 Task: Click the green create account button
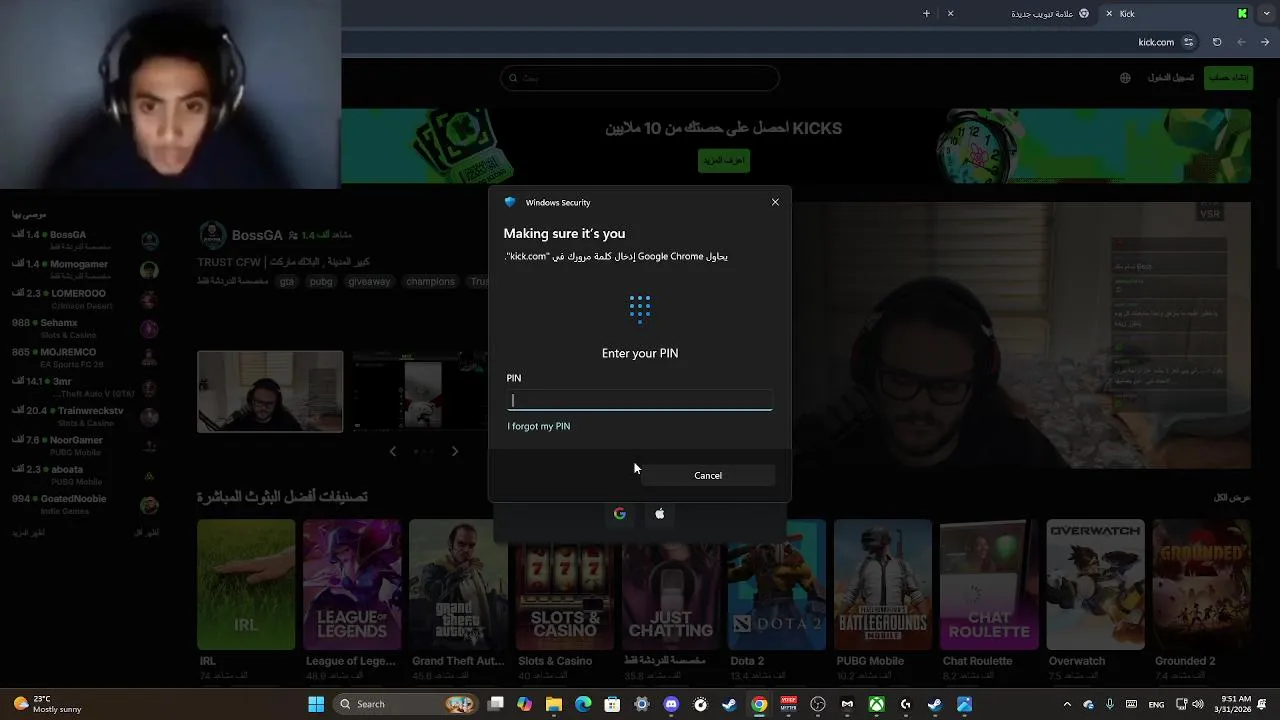(1228, 78)
